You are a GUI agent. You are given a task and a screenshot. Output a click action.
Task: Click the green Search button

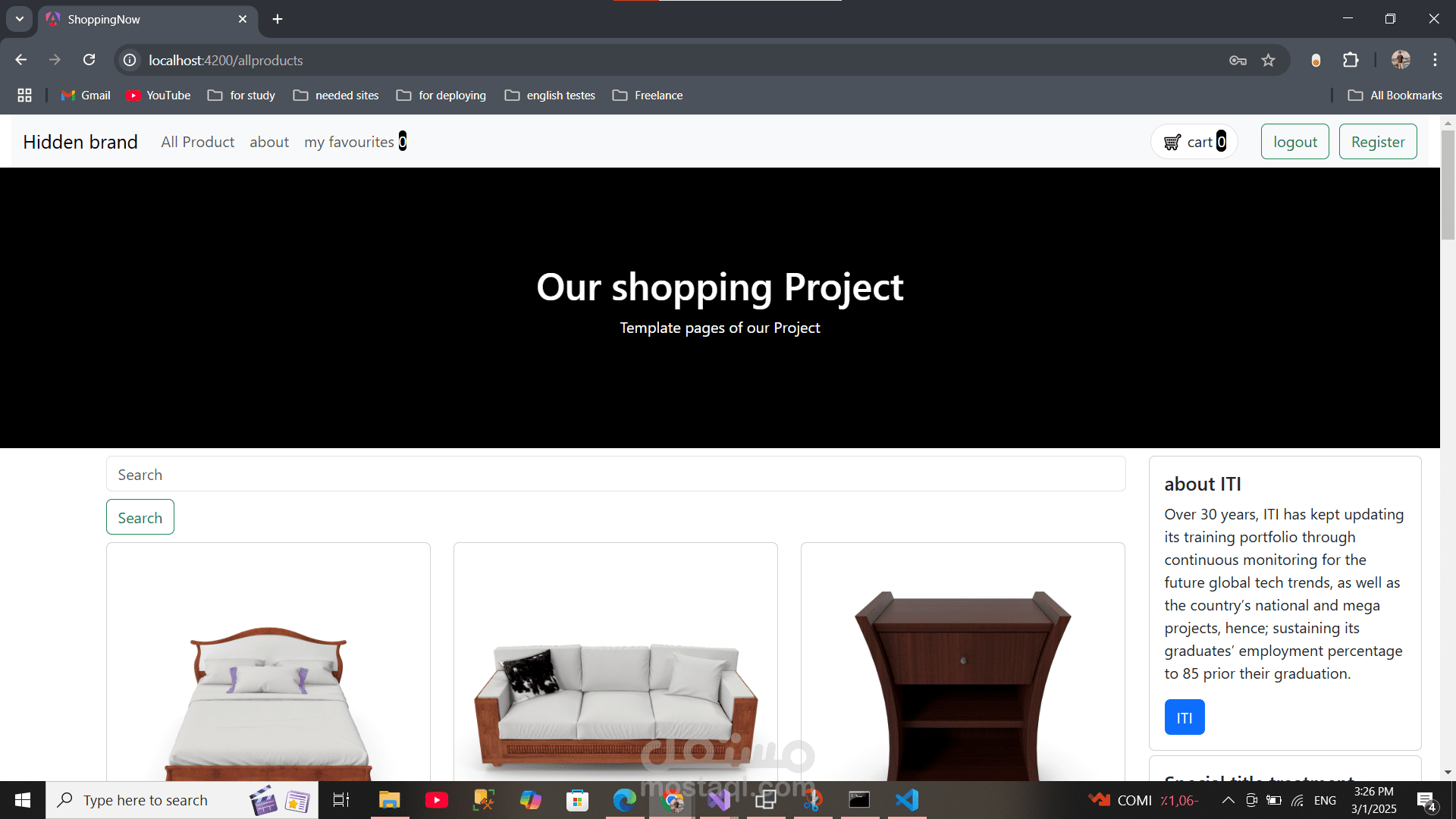pyautogui.click(x=140, y=517)
